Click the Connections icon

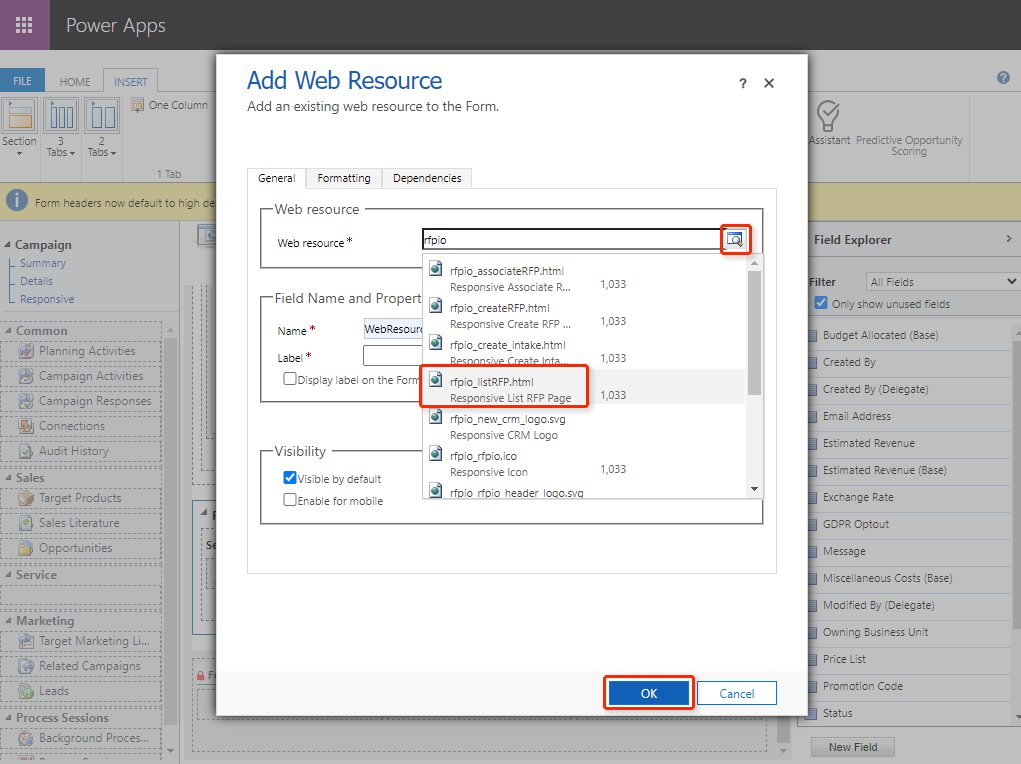point(26,426)
